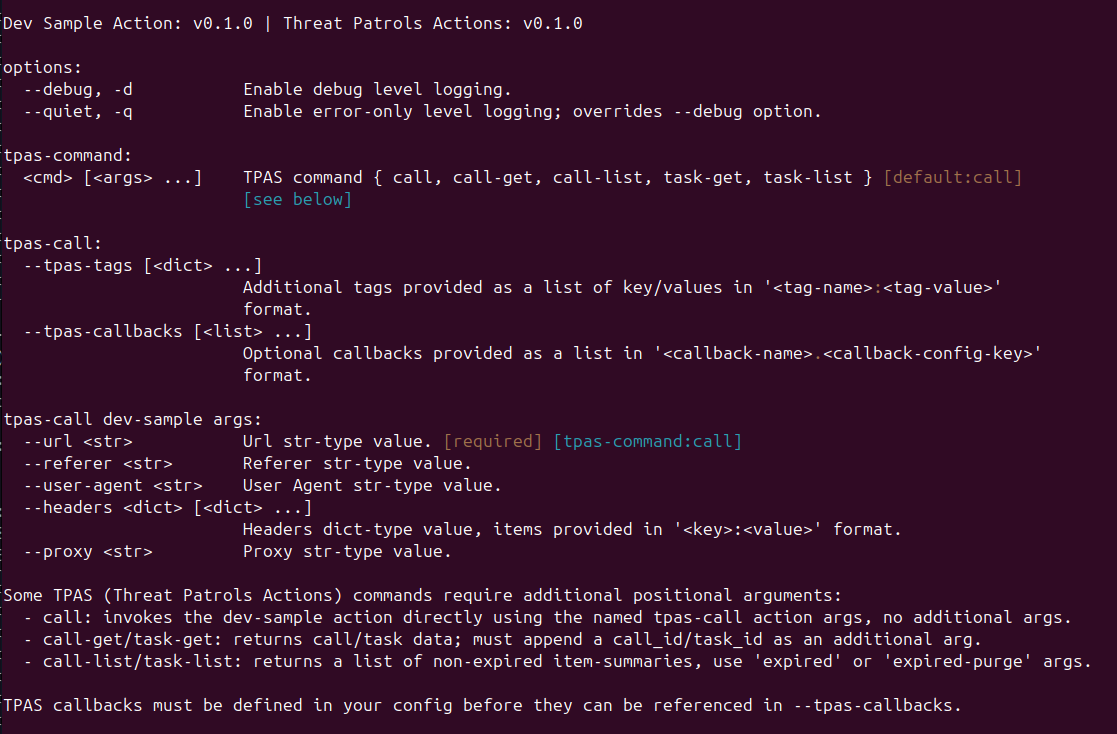Screen dimensions: 1117x734
Task: Click the --quiet, -q option text
Action: pyautogui.click(x=78, y=112)
